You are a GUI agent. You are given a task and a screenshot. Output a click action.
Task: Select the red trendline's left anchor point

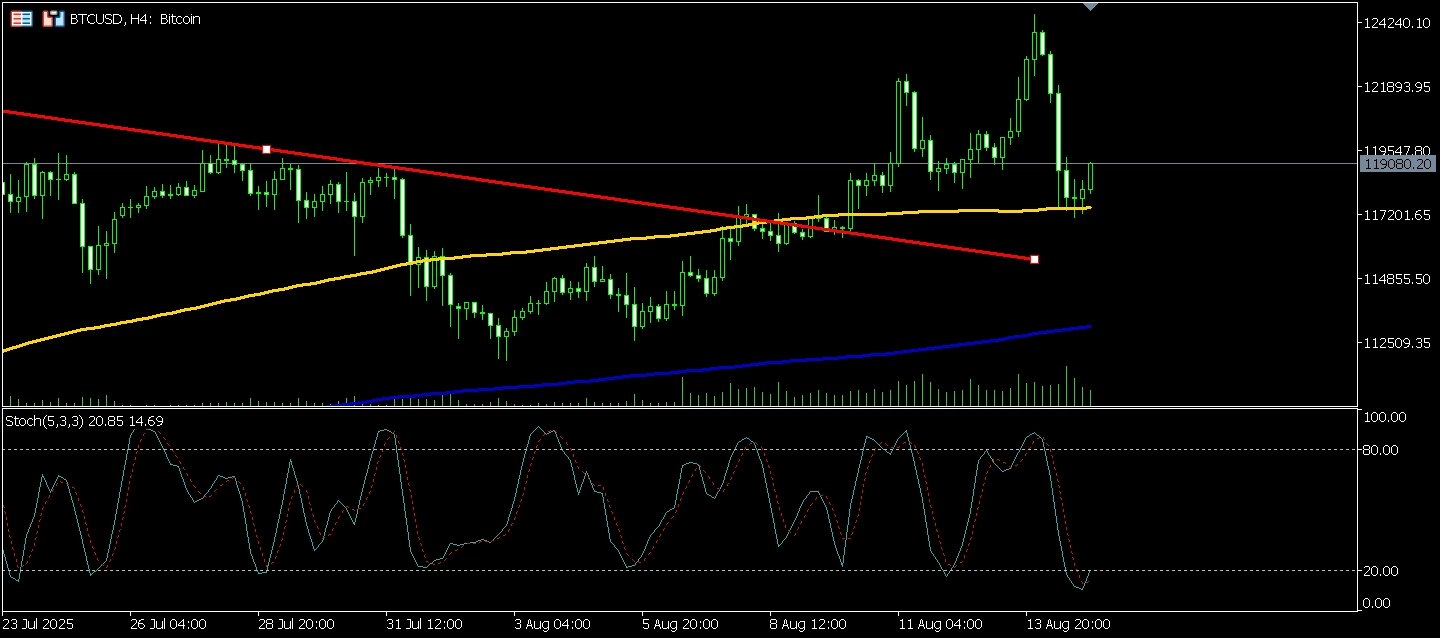[x=266, y=149]
